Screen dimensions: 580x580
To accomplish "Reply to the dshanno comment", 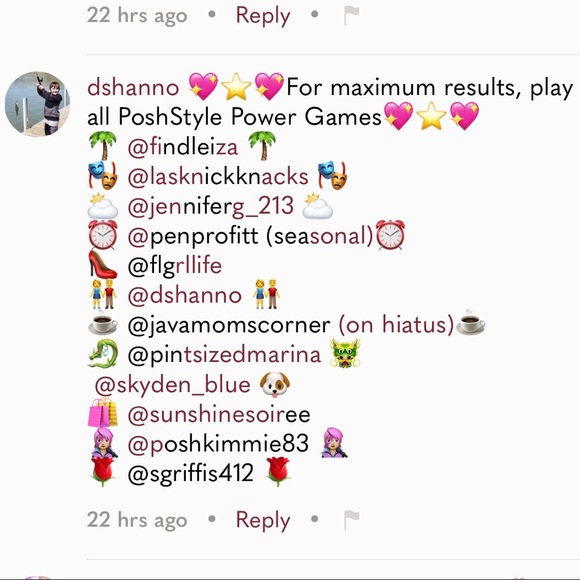I will coord(263,520).
